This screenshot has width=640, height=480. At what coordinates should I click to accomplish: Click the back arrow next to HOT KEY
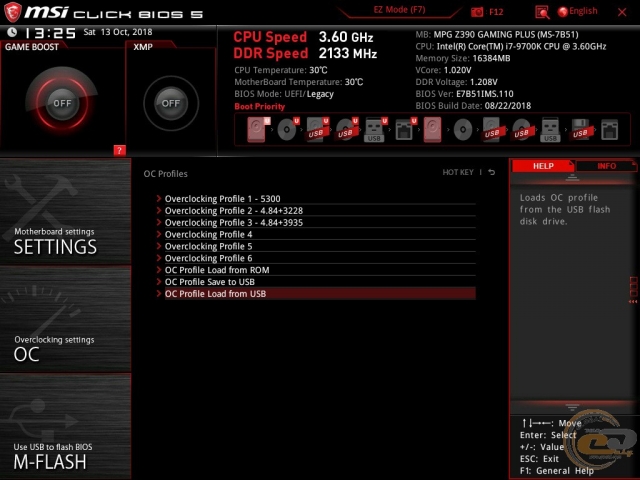tap(492, 172)
